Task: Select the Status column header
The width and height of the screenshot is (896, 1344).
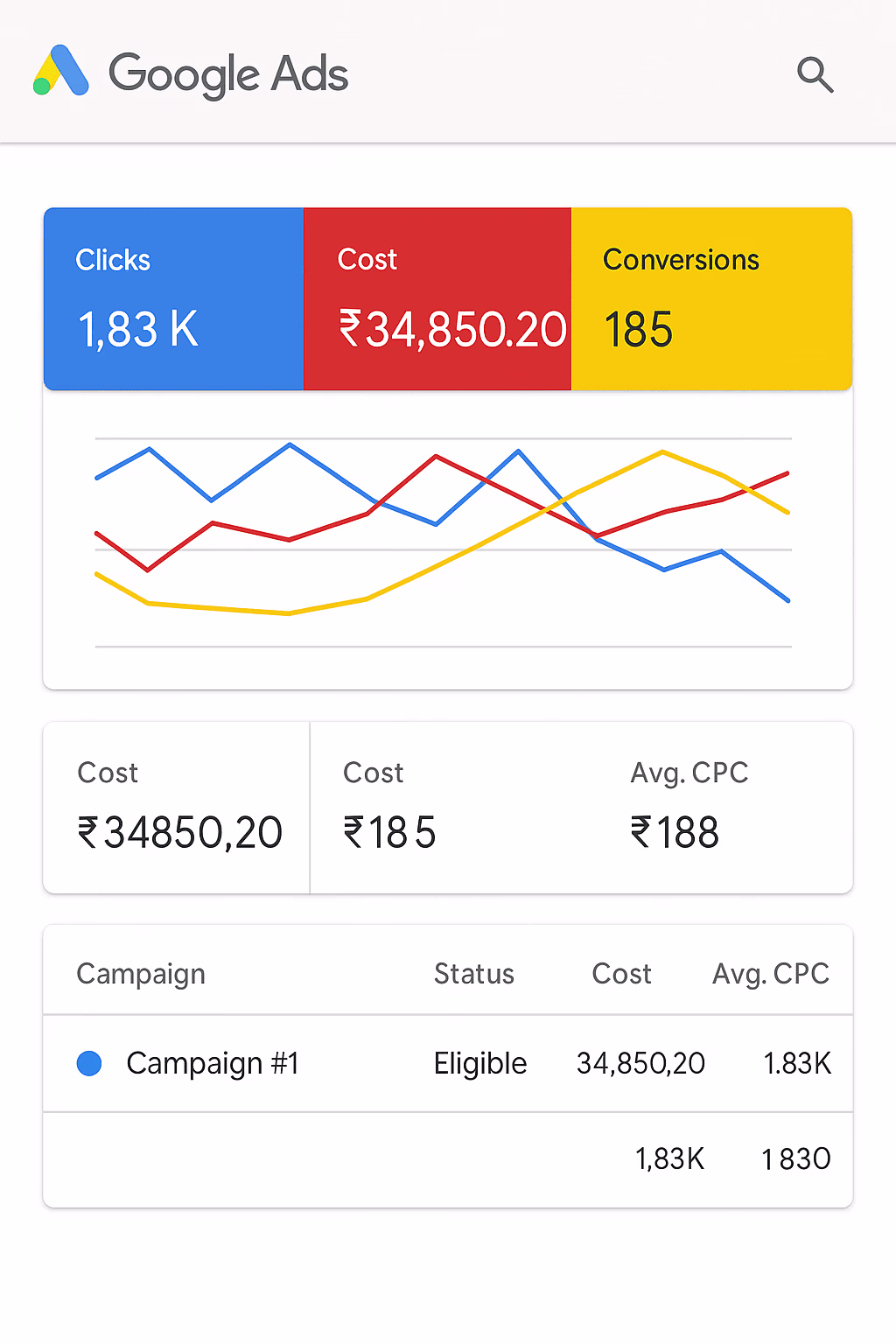Action: point(473,972)
